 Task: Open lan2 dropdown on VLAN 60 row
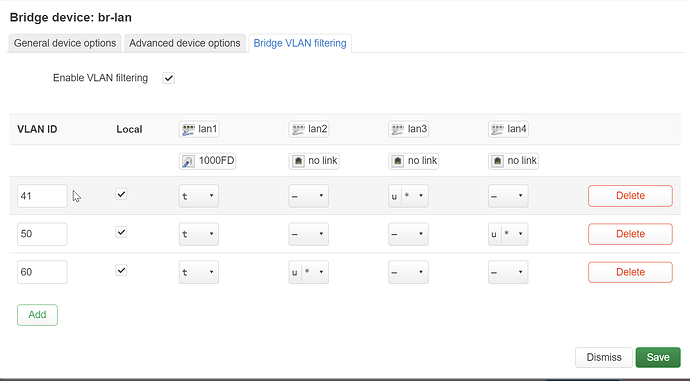(308, 272)
